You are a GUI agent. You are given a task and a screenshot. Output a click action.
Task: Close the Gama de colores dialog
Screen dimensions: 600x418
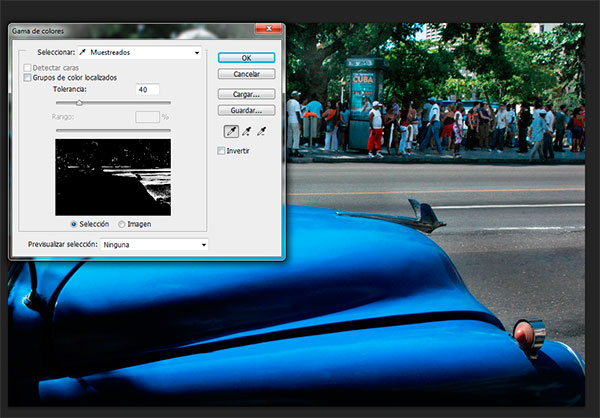(269, 29)
